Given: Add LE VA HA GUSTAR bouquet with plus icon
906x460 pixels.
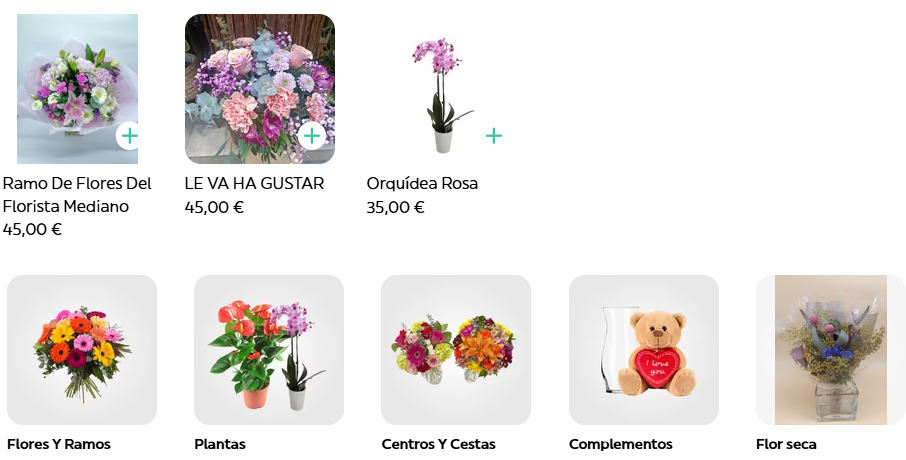Looking at the screenshot, I should click(x=312, y=136).
